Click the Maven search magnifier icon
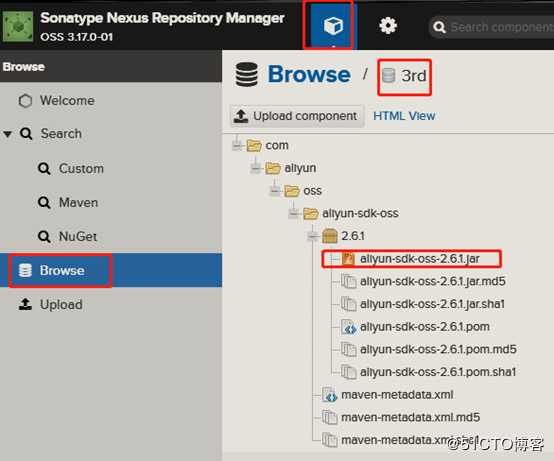 tap(44, 202)
